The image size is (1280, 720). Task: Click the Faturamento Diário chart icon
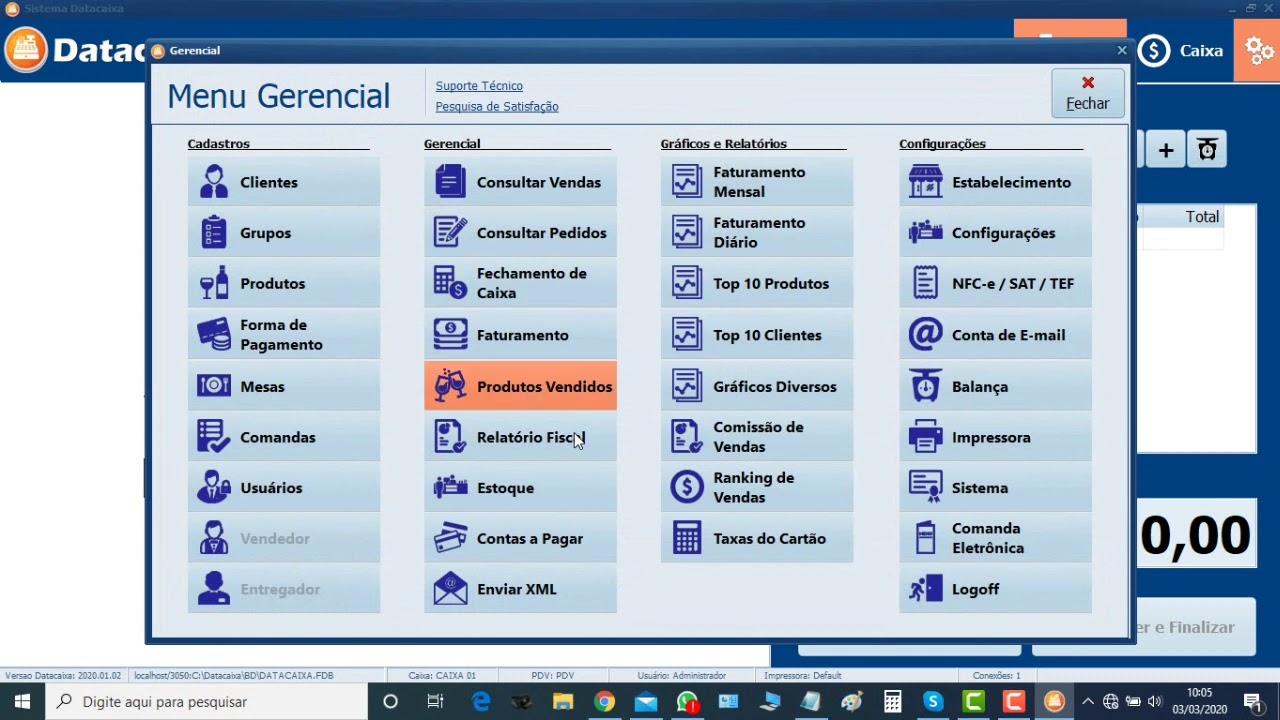pos(687,233)
